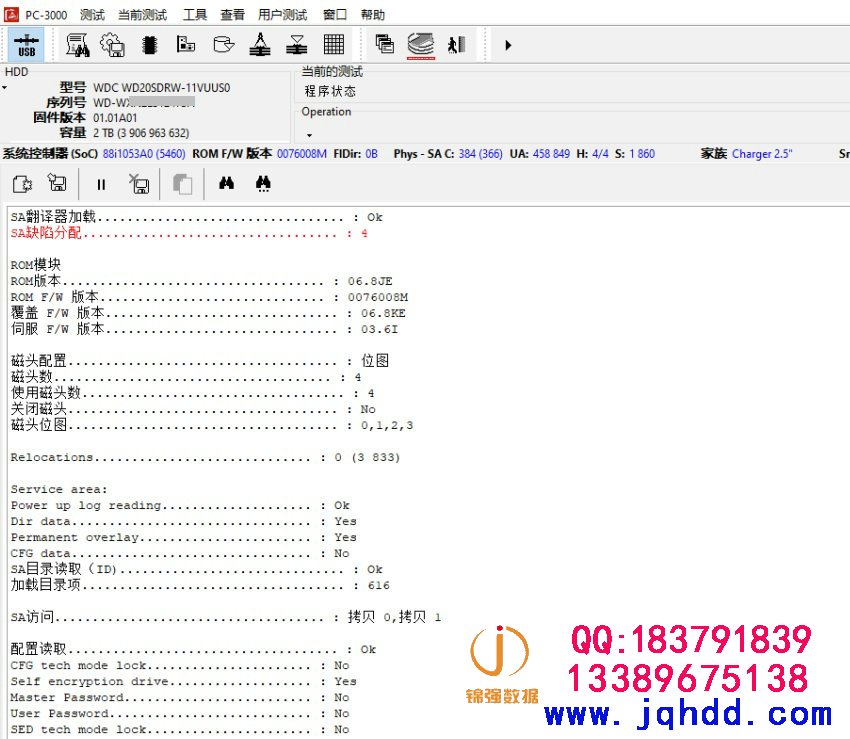Click the Master Password log line
The image size is (850, 739).
click(180, 697)
